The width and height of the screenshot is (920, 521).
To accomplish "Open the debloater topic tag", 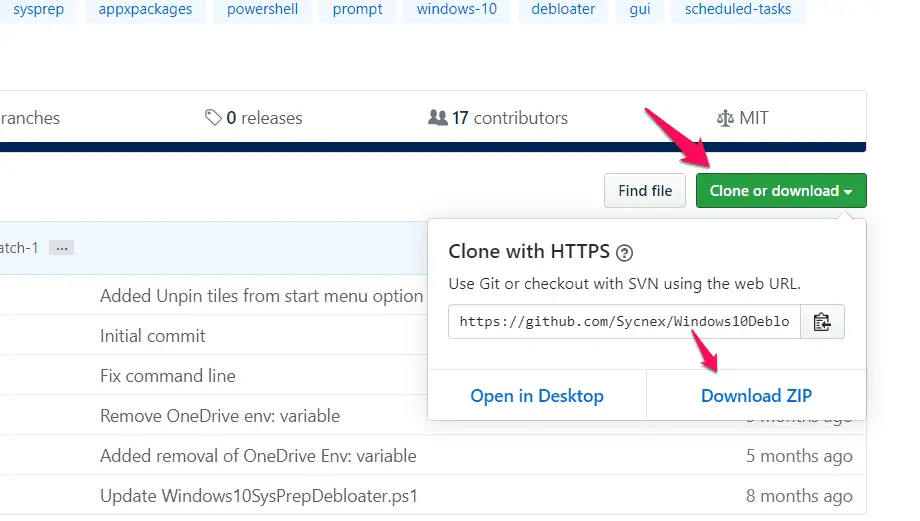I will tap(563, 9).
